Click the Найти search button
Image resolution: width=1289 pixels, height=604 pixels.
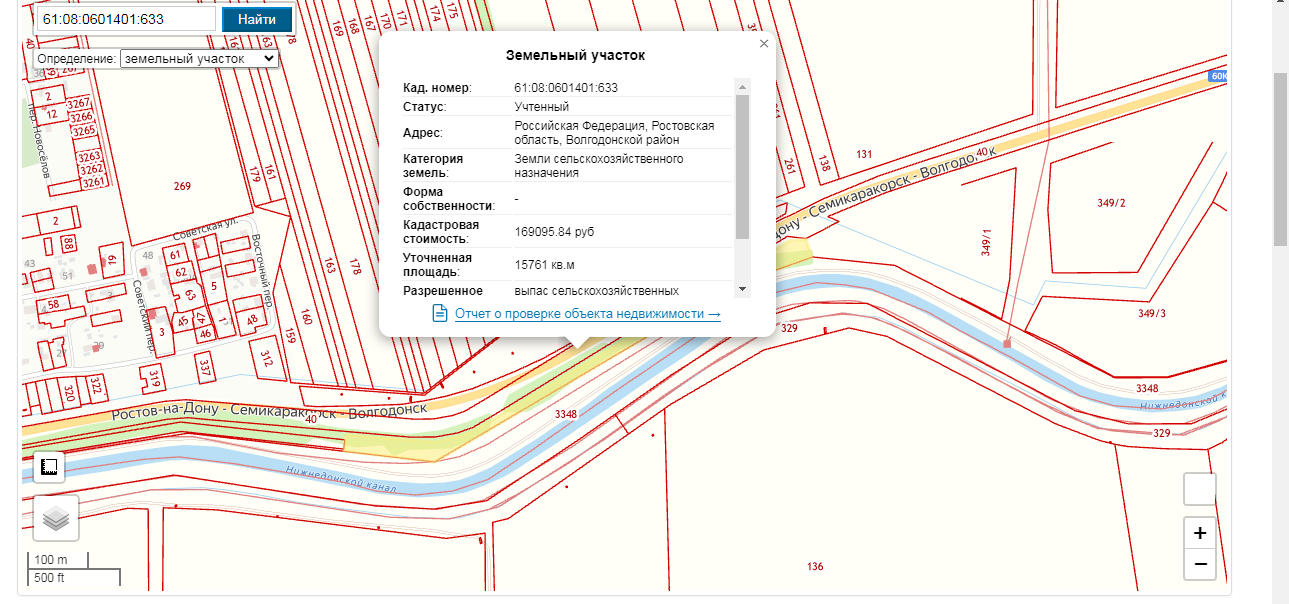click(257, 19)
